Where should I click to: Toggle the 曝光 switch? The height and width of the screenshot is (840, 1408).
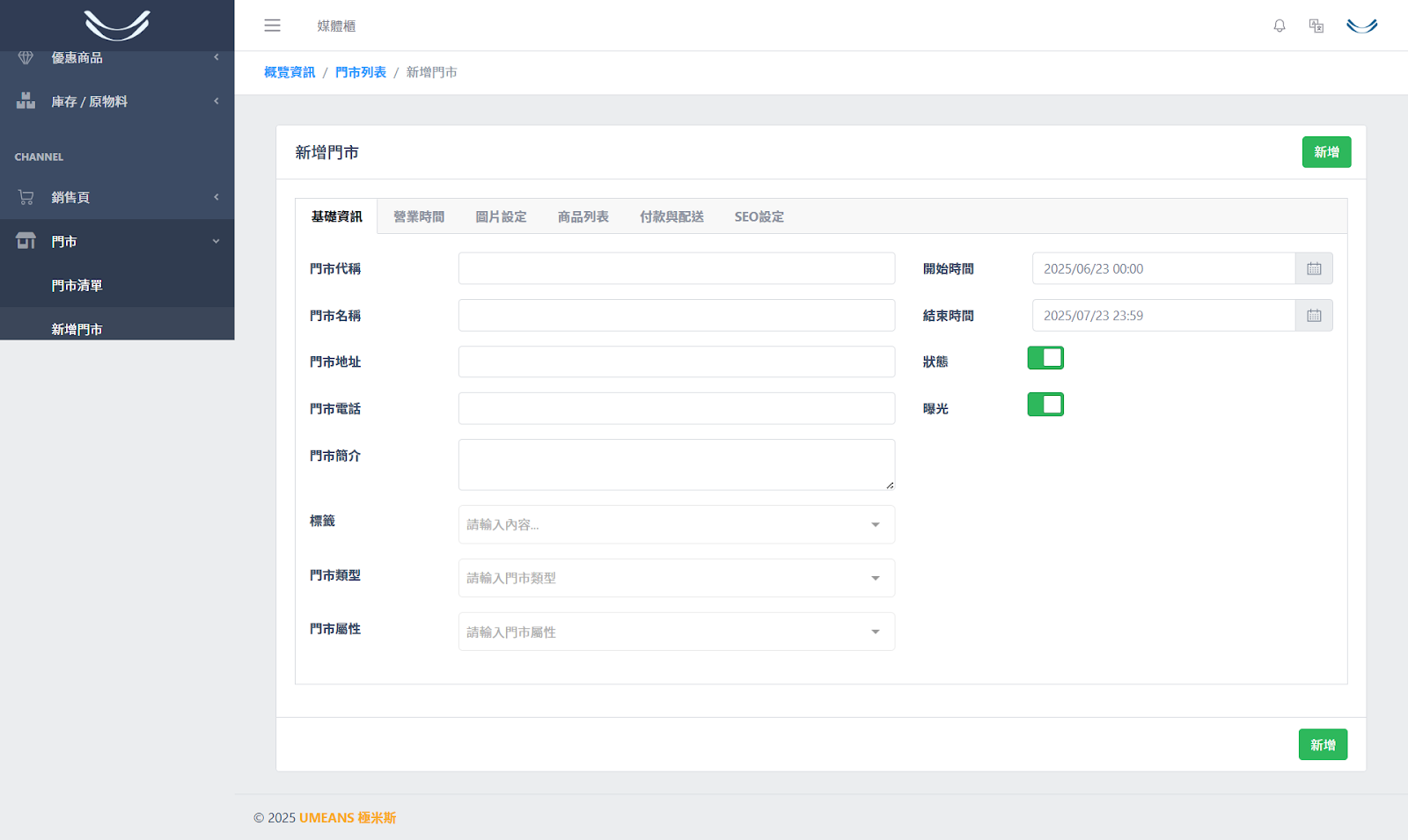click(x=1045, y=405)
